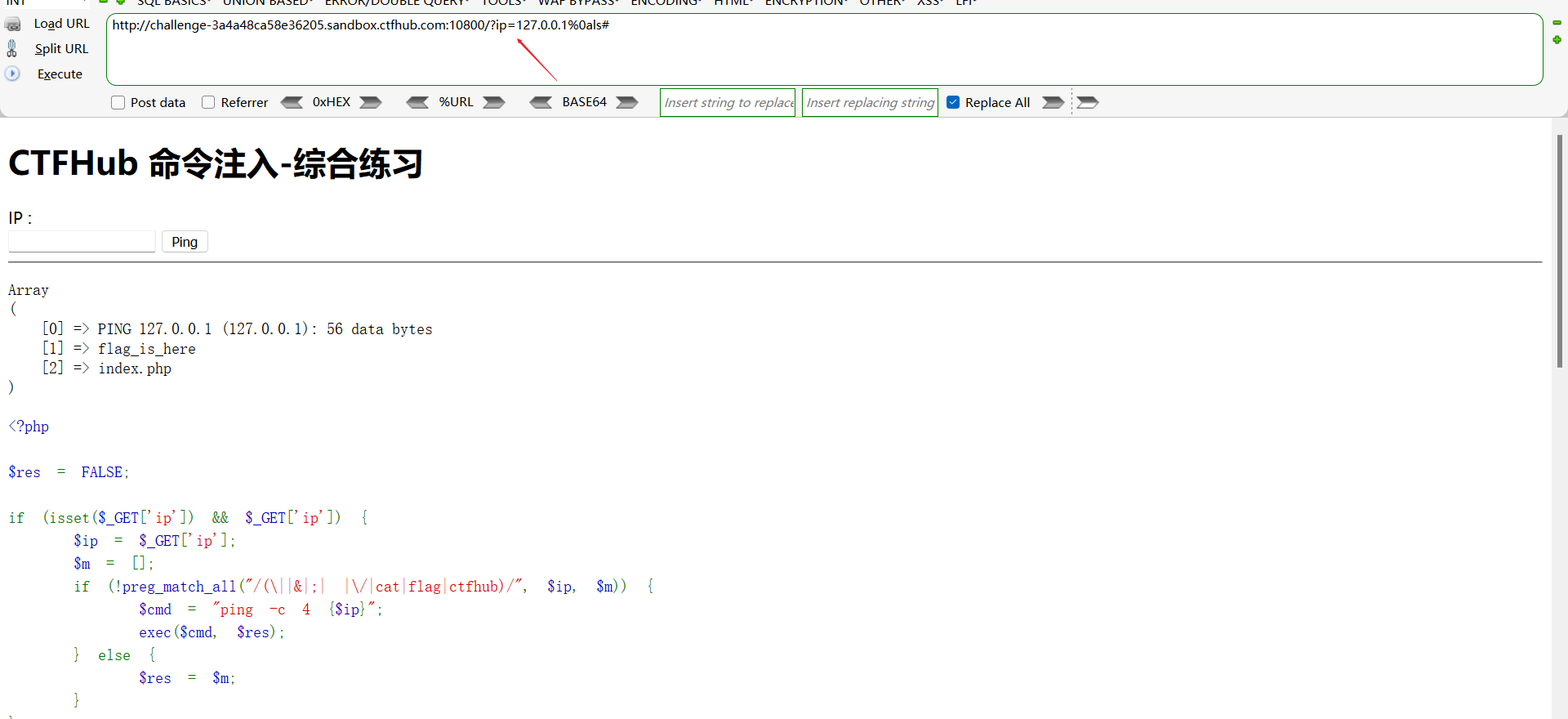Screen dimensions: 1568x719
Task: Click the 'index.php' output line
Action: tap(135, 368)
